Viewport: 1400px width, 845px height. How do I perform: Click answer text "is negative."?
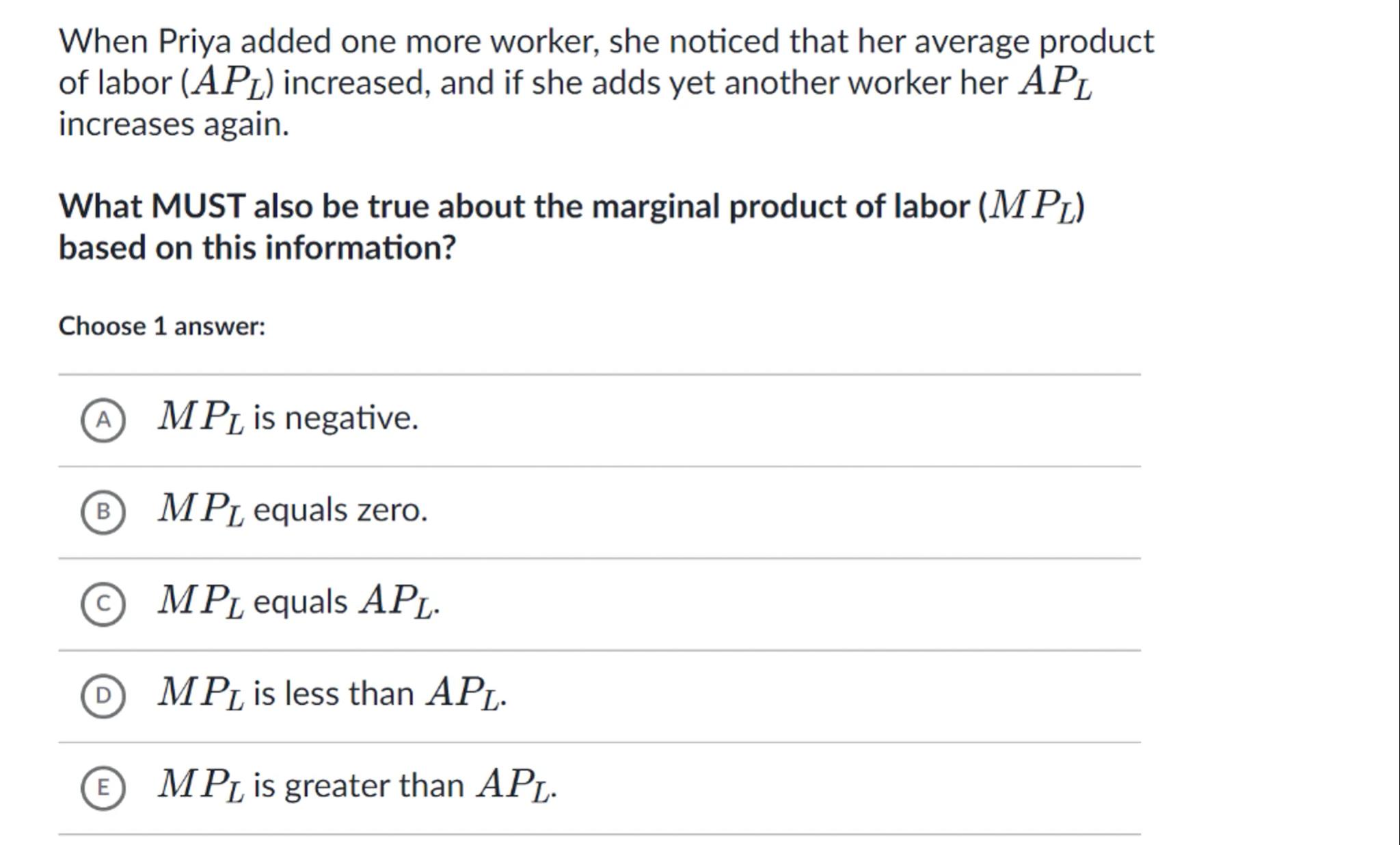tap(335, 418)
